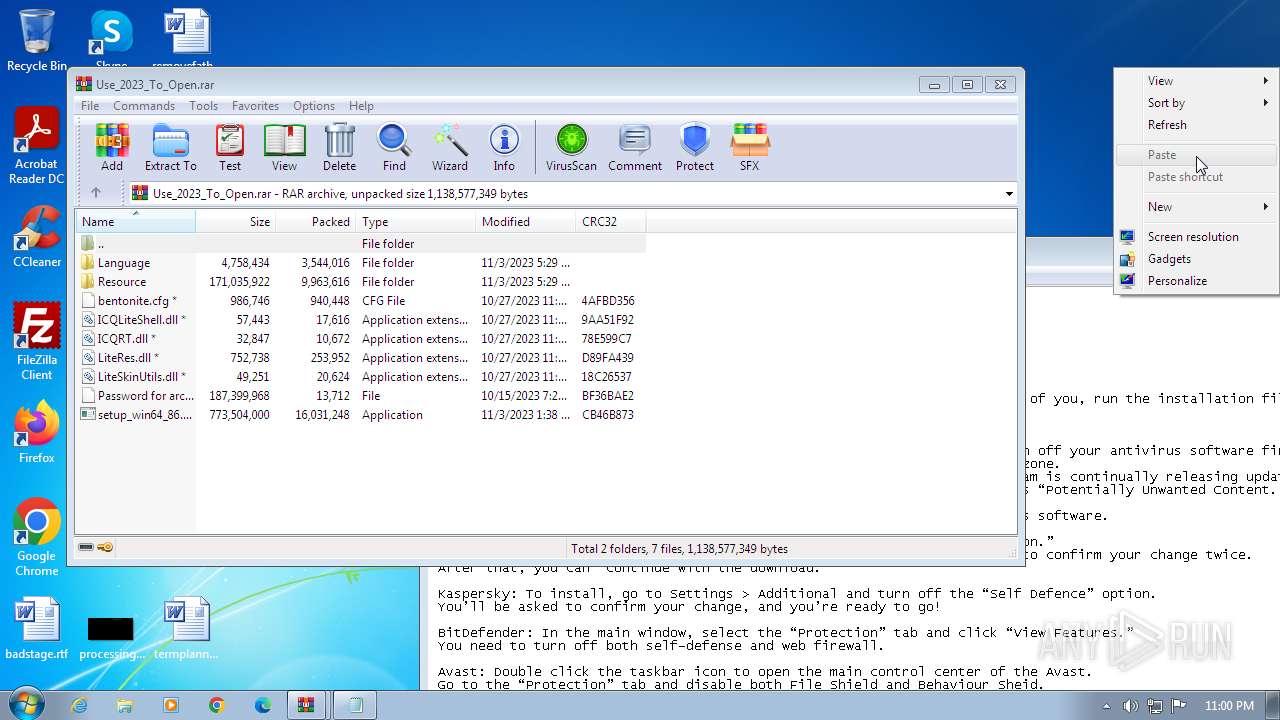Click the Windows Explorer taskbar icon
The width and height of the screenshot is (1280, 720).
(125, 705)
